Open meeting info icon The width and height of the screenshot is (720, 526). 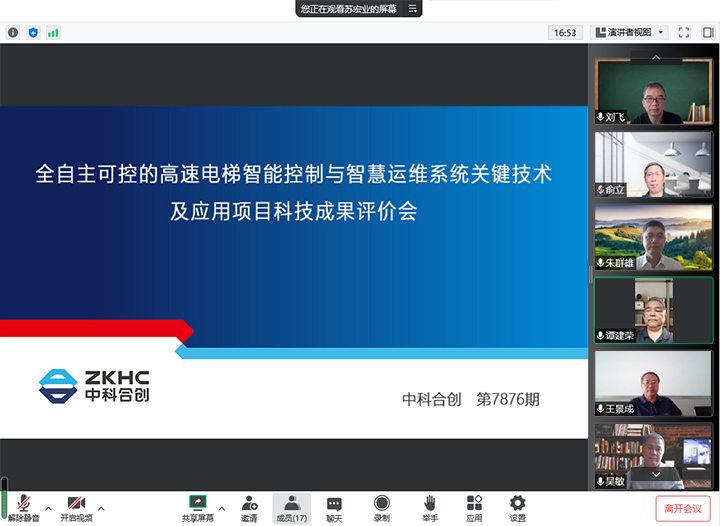pyautogui.click(x=13, y=33)
